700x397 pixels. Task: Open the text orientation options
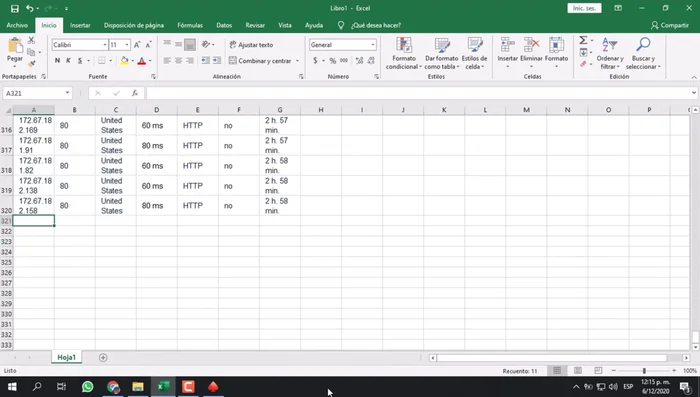pyautogui.click(x=207, y=44)
